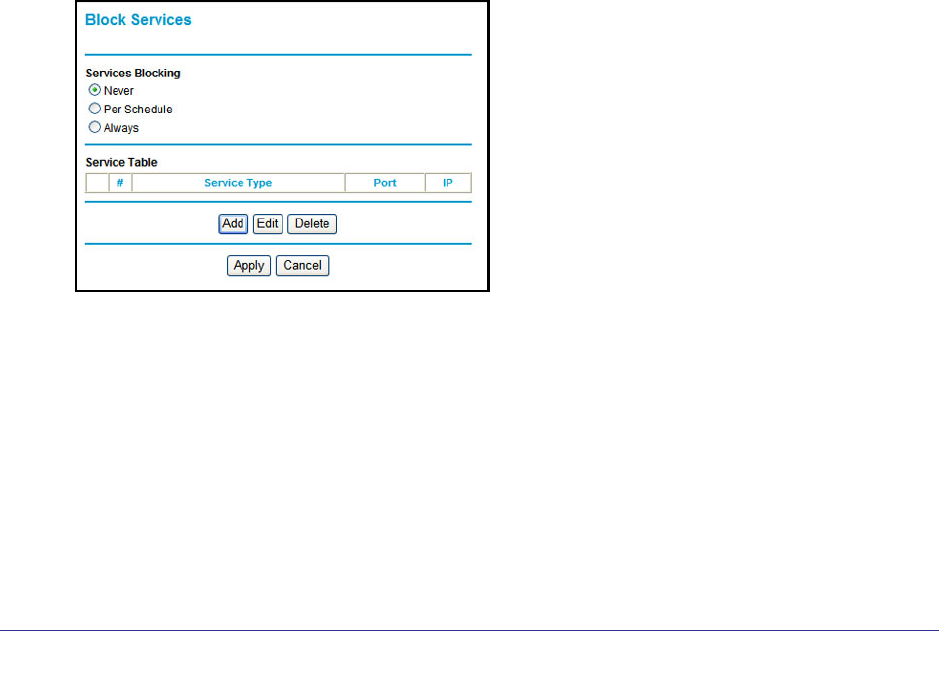939x700 pixels.
Task: Click the Services Blocking label
Action: click(x=133, y=73)
